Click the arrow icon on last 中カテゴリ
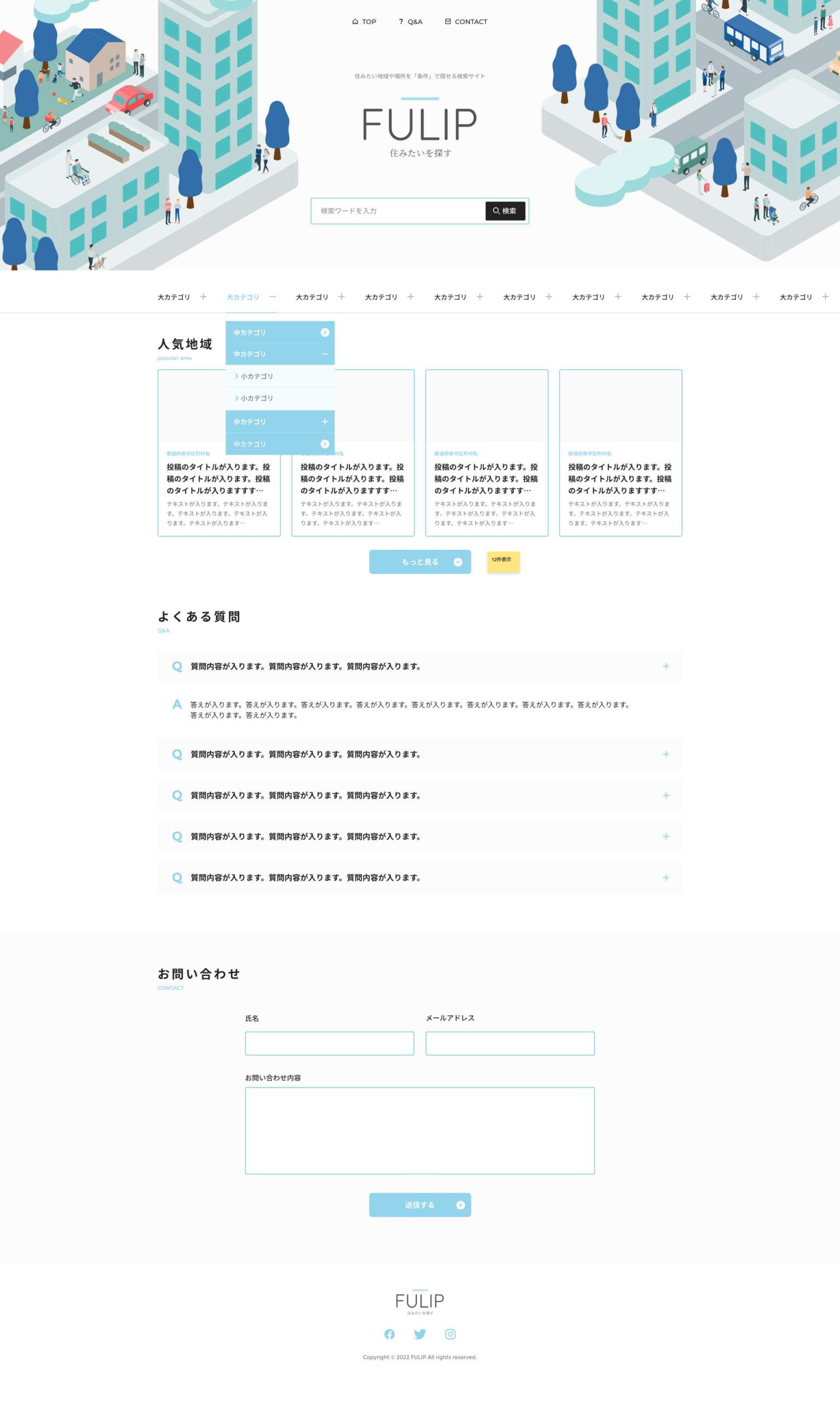Viewport: 840px width, 1402px height. point(324,444)
